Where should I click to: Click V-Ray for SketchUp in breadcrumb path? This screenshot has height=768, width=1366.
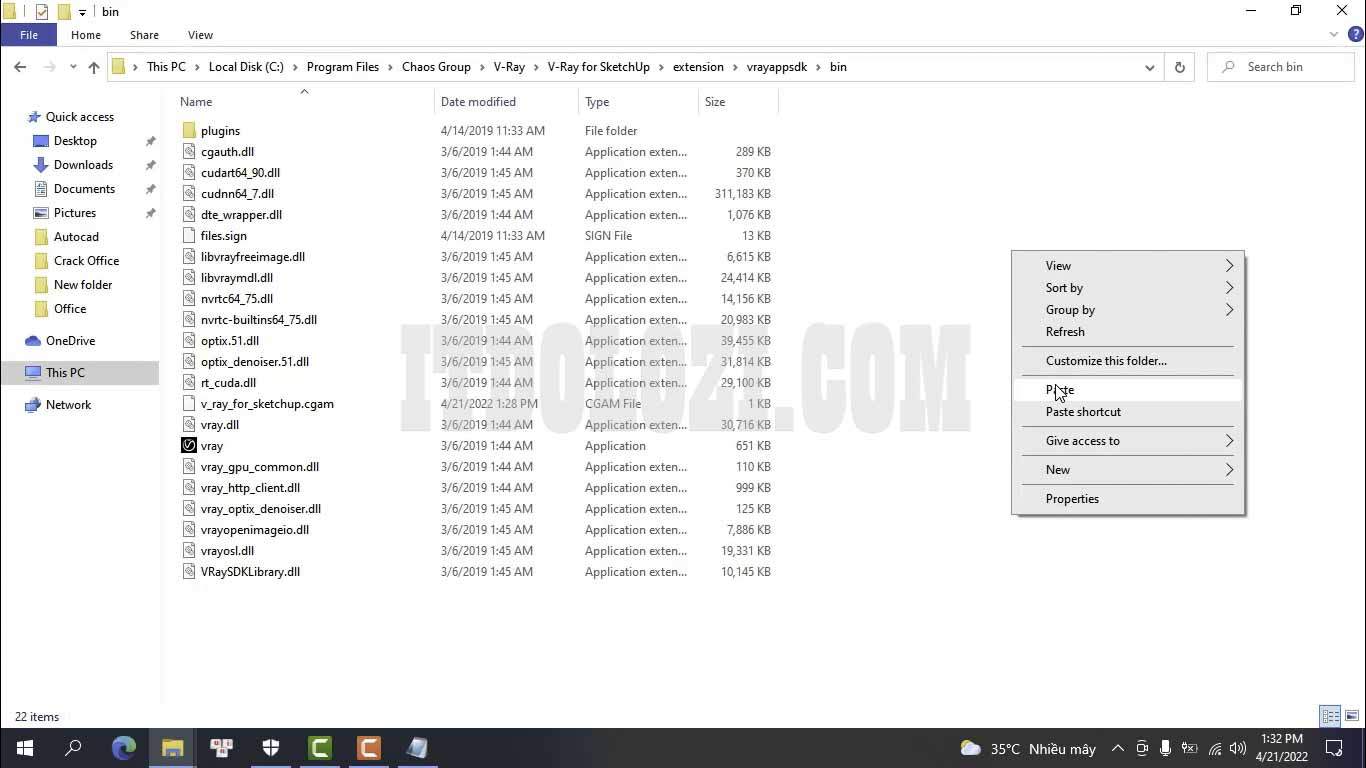[598, 67]
